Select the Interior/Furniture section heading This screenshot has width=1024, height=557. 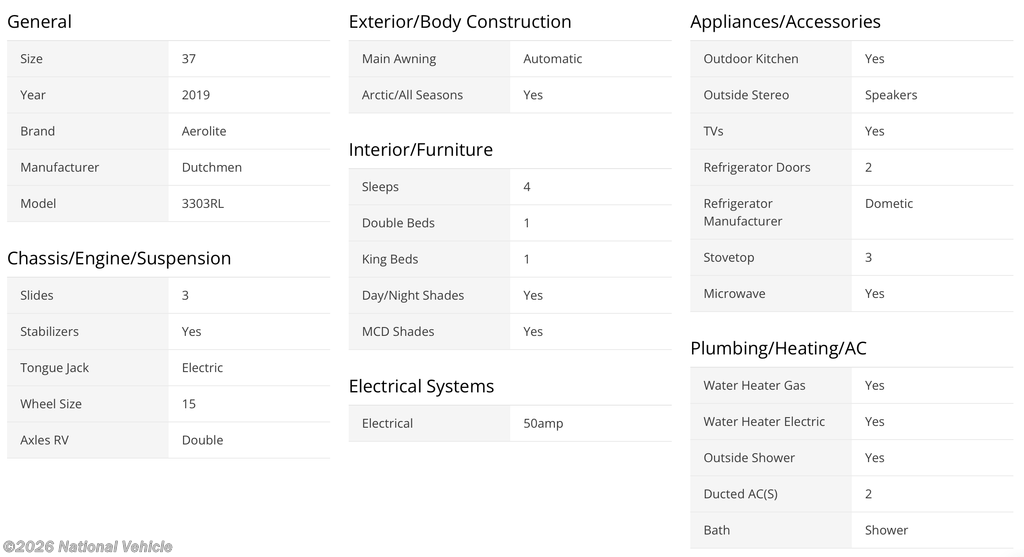tap(420, 150)
